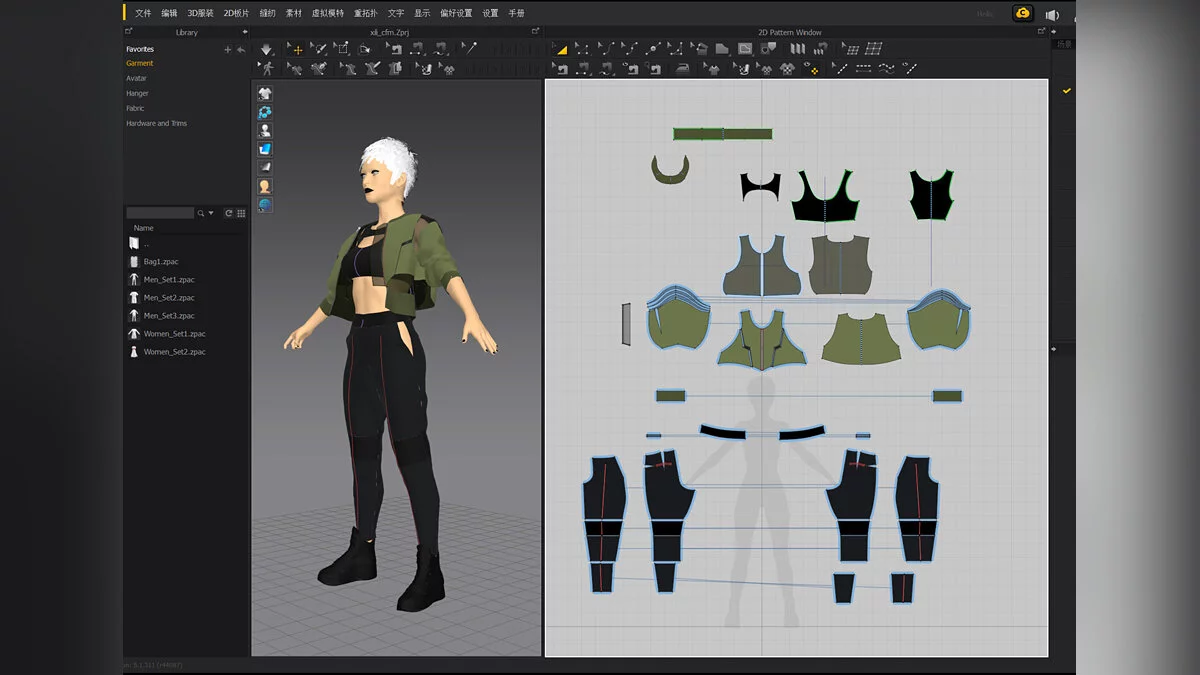The height and width of the screenshot is (675, 1200).
Task: Open the 文件 menu
Action: [x=143, y=13]
